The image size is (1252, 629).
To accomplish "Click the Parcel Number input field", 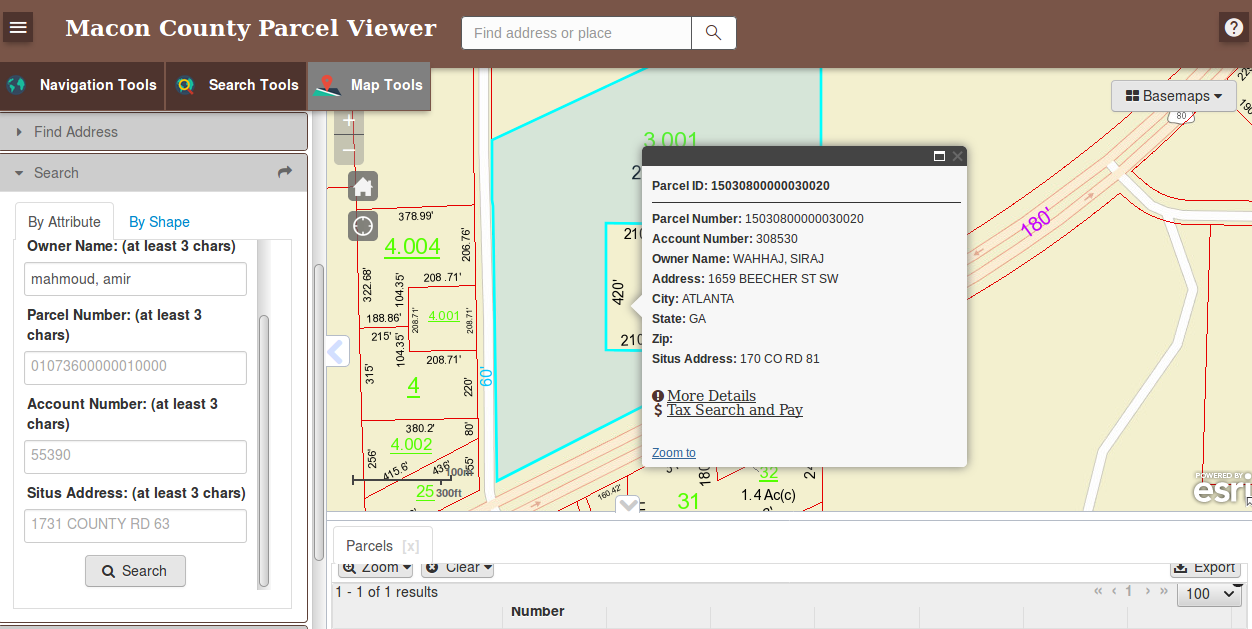I will pyautogui.click(x=135, y=367).
